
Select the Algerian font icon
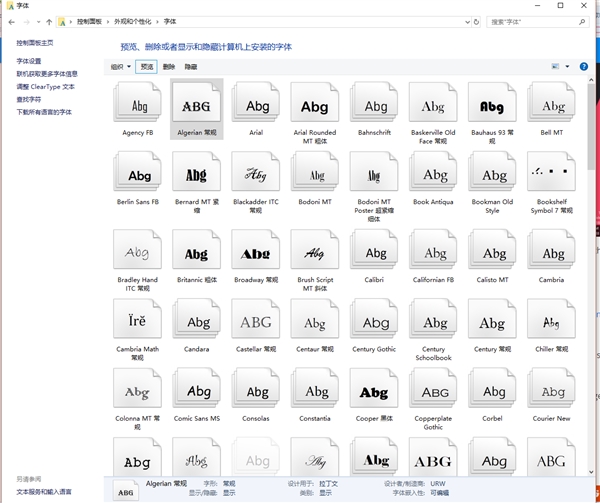(196, 103)
